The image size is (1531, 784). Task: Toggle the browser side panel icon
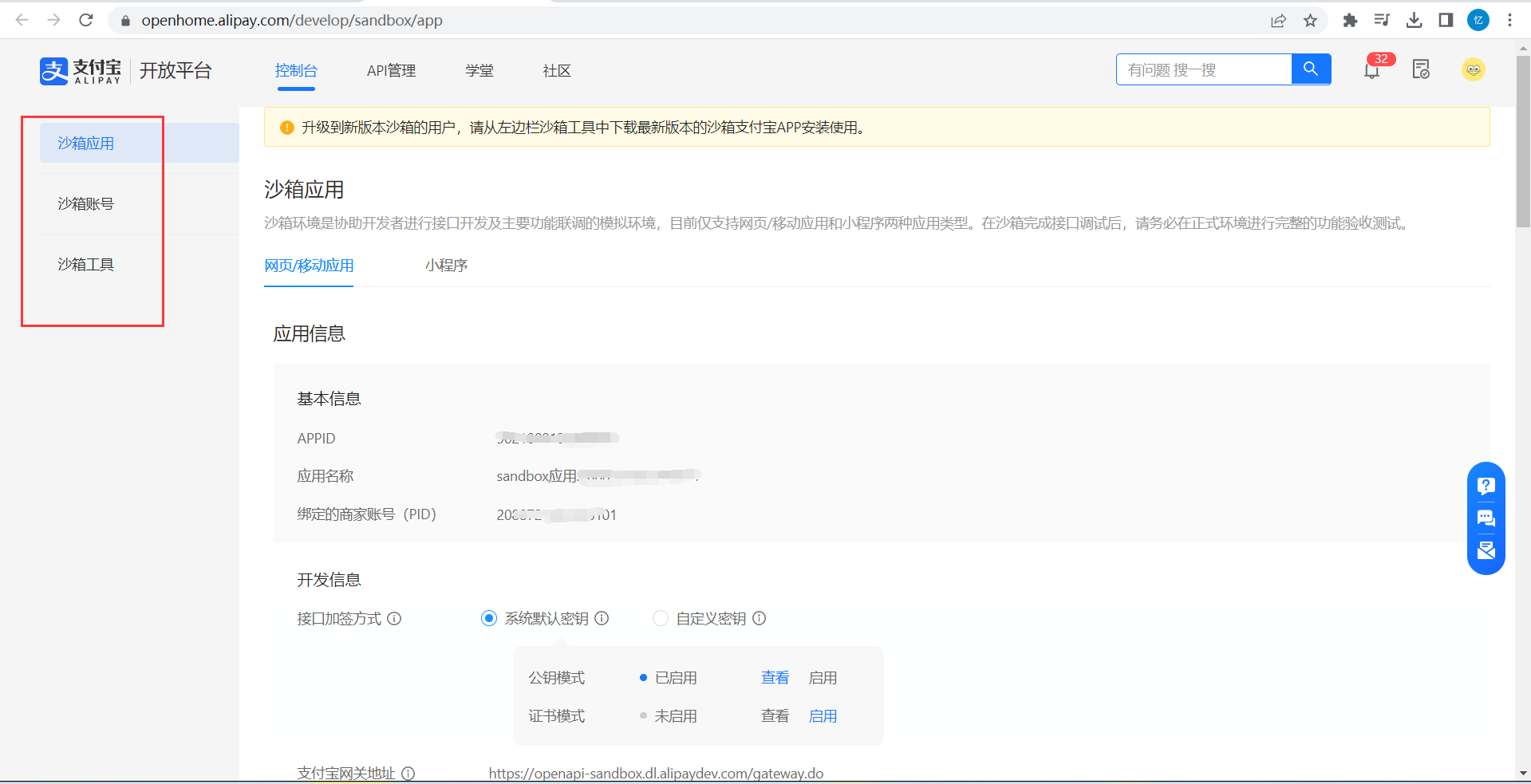pyautogui.click(x=1446, y=21)
